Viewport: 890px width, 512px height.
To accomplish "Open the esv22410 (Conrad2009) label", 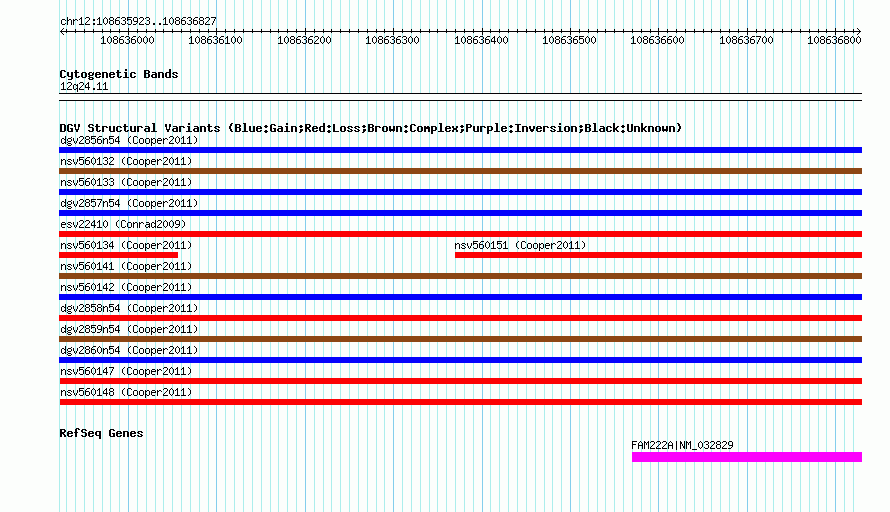I will pos(123,224).
